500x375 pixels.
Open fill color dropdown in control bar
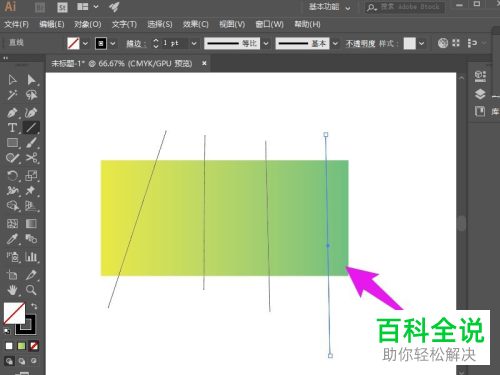[x=85, y=43]
